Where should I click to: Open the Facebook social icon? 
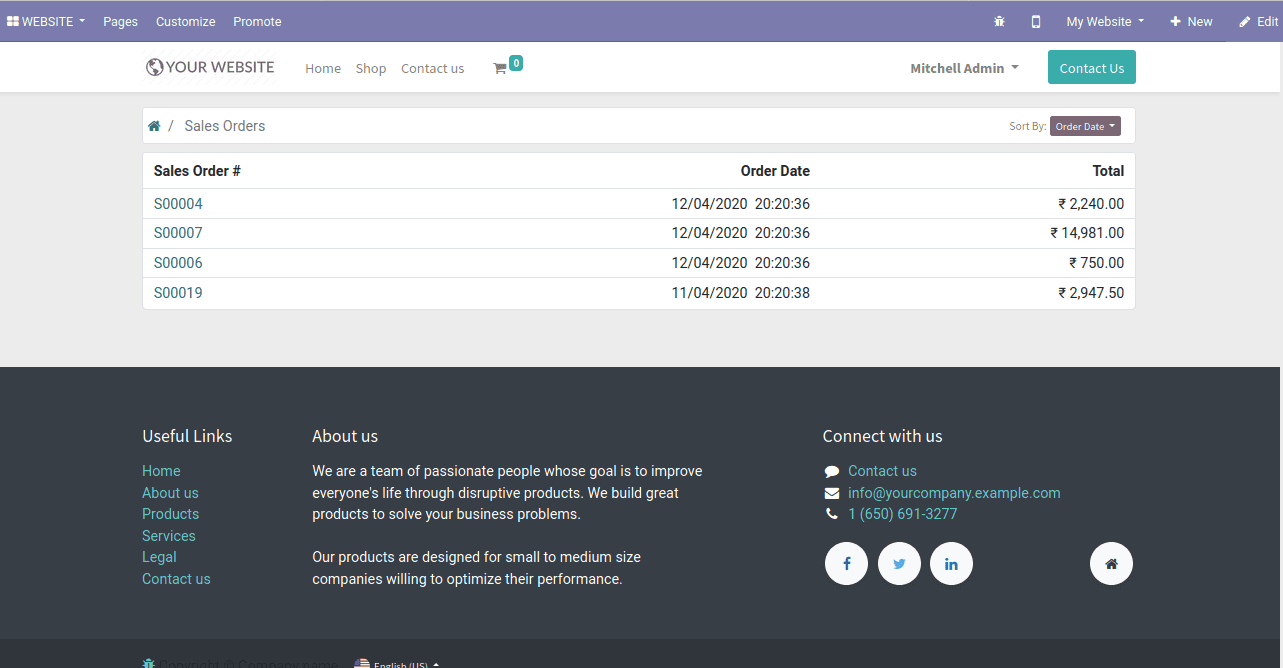[x=846, y=563]
